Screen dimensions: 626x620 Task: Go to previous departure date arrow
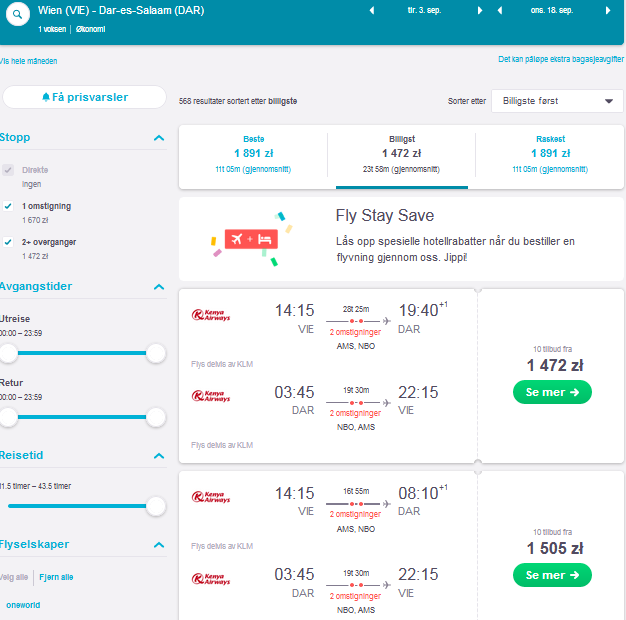pos(372,10)
